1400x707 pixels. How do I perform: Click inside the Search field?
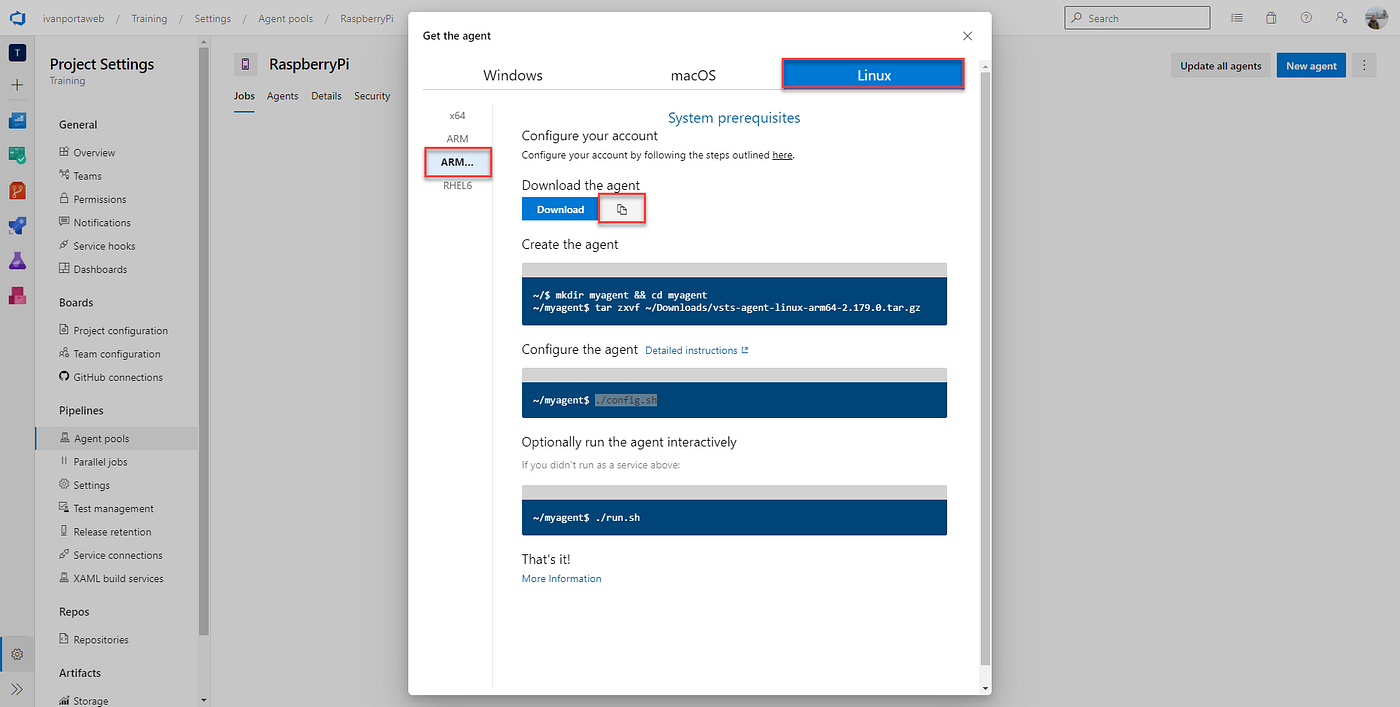coord(1137,17)
